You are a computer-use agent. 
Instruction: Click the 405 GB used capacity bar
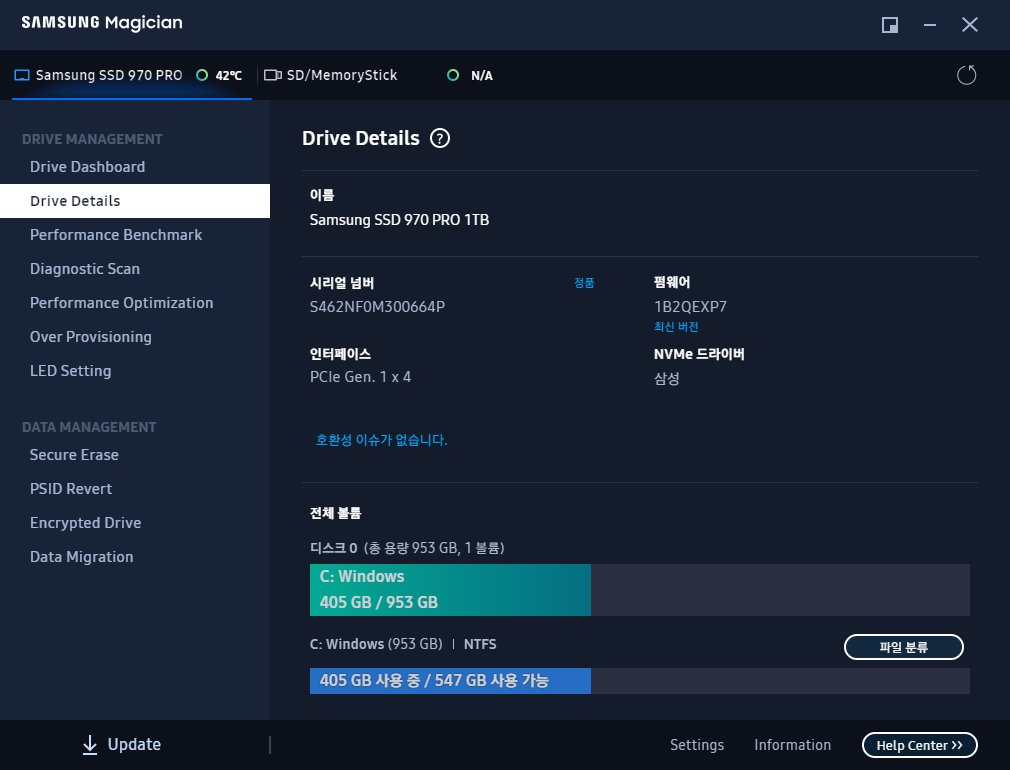[450, 680]
